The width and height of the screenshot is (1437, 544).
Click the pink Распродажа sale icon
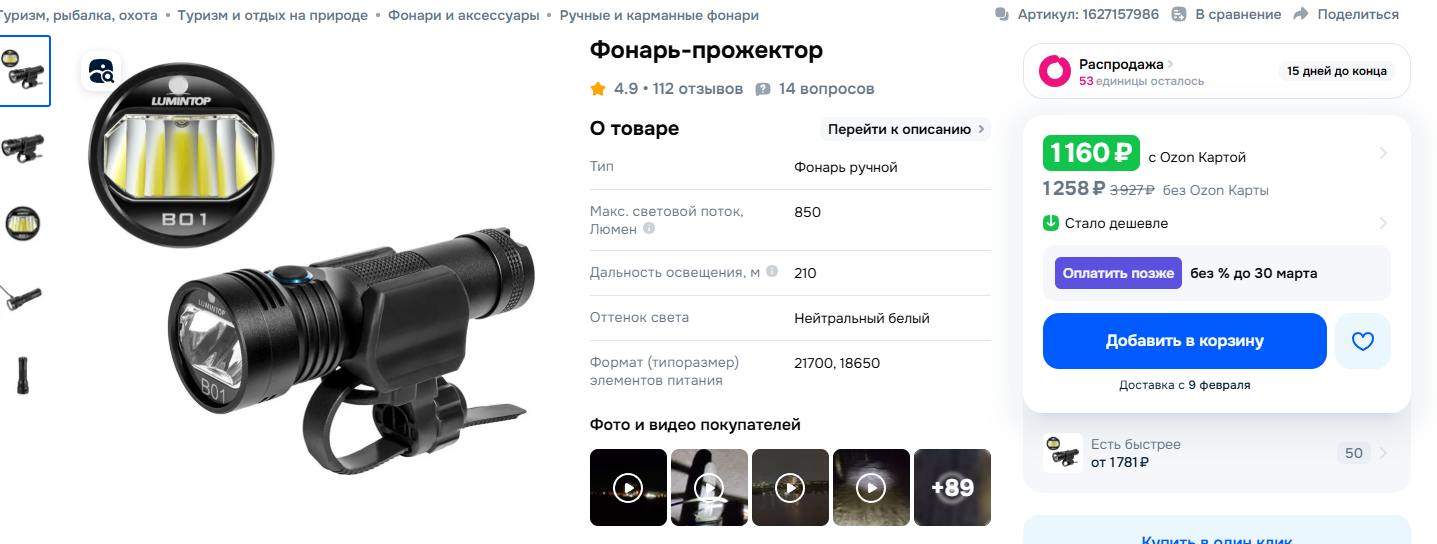pyautogui.click(x=1055, y=71)
